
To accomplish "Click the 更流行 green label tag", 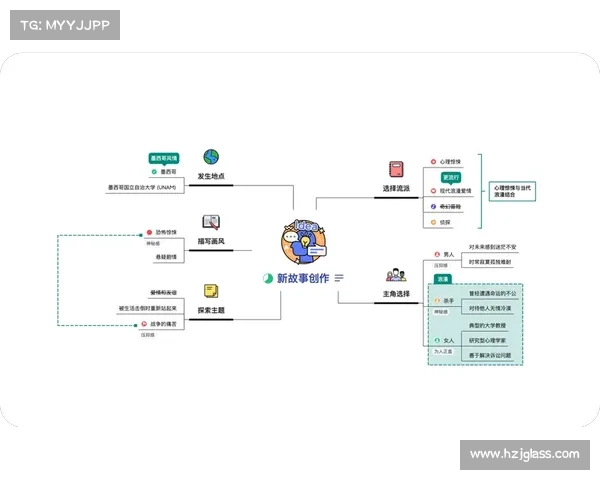I will (x=451, y=176).
